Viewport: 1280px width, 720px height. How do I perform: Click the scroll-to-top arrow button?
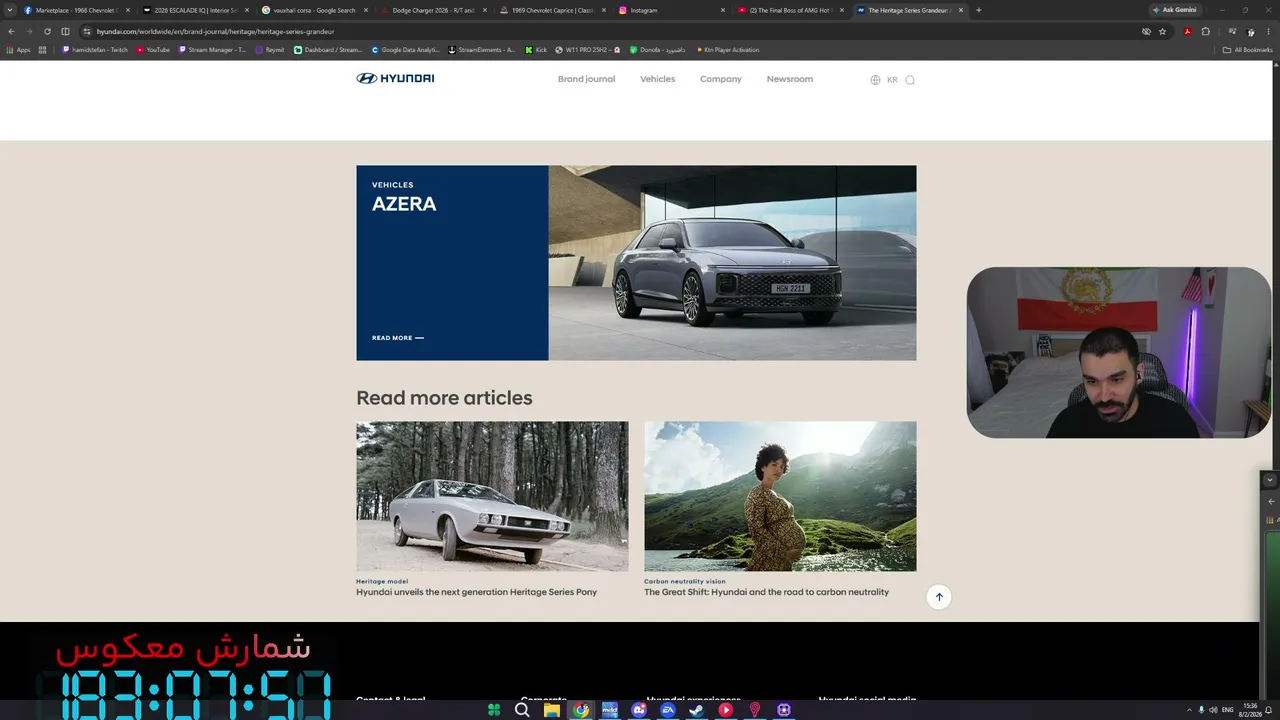[x=939, y=597]
